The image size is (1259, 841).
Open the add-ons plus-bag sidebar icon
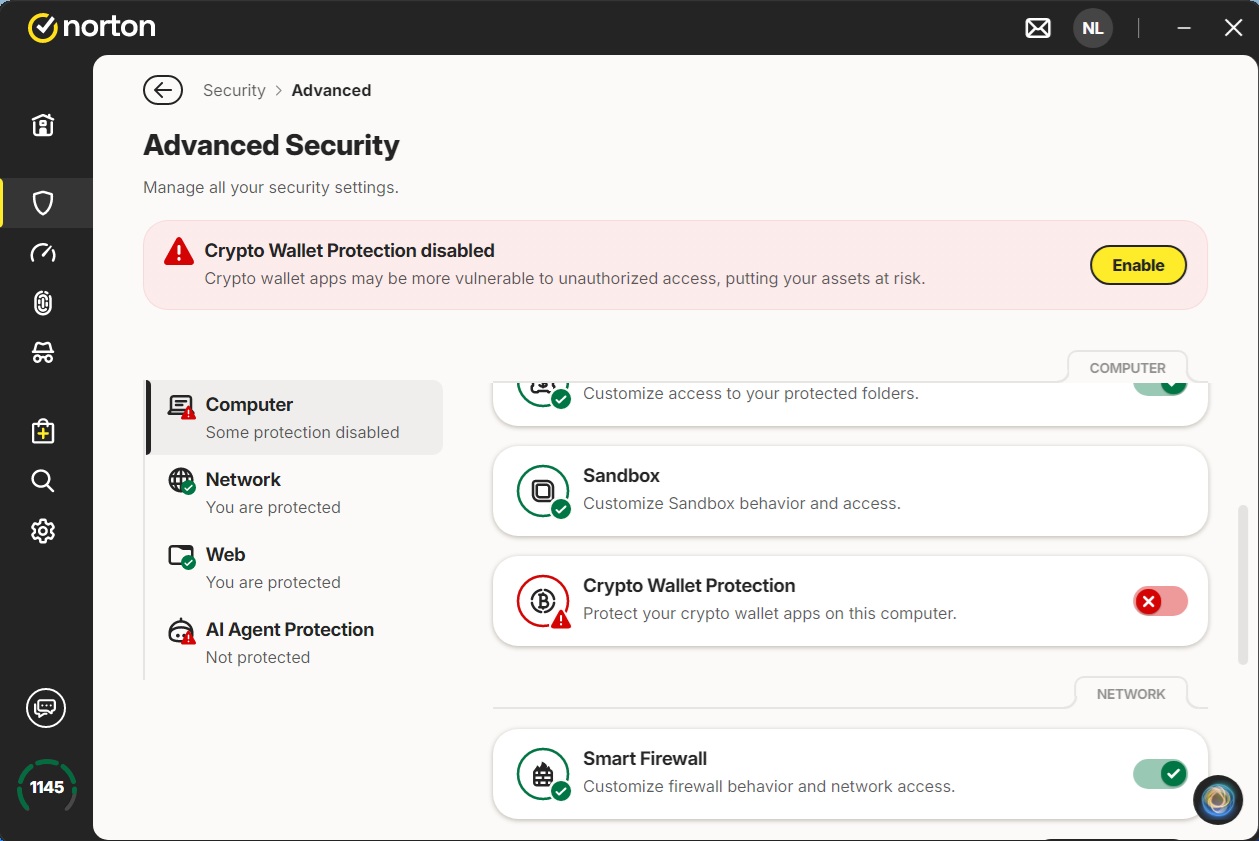pos(42,431)
